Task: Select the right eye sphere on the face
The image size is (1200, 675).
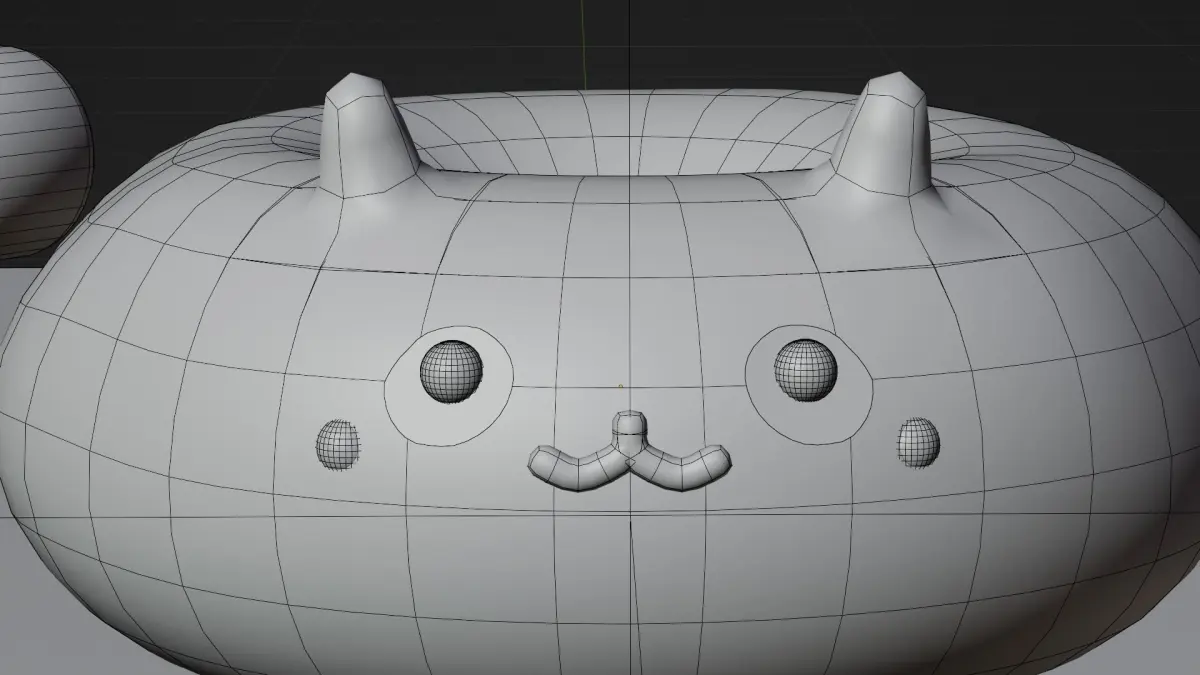Action: pos(806,370)
